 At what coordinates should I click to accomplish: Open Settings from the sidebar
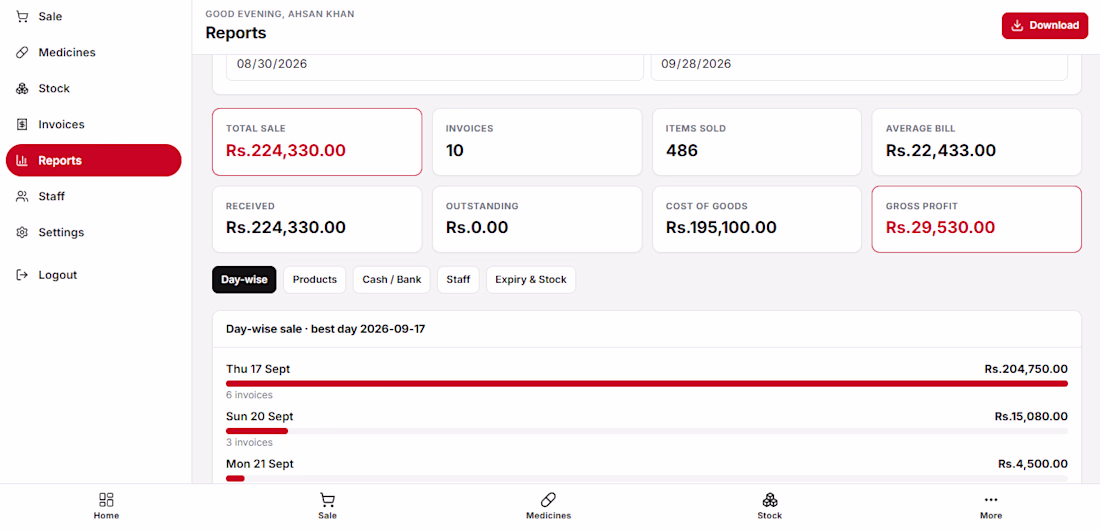93,232
